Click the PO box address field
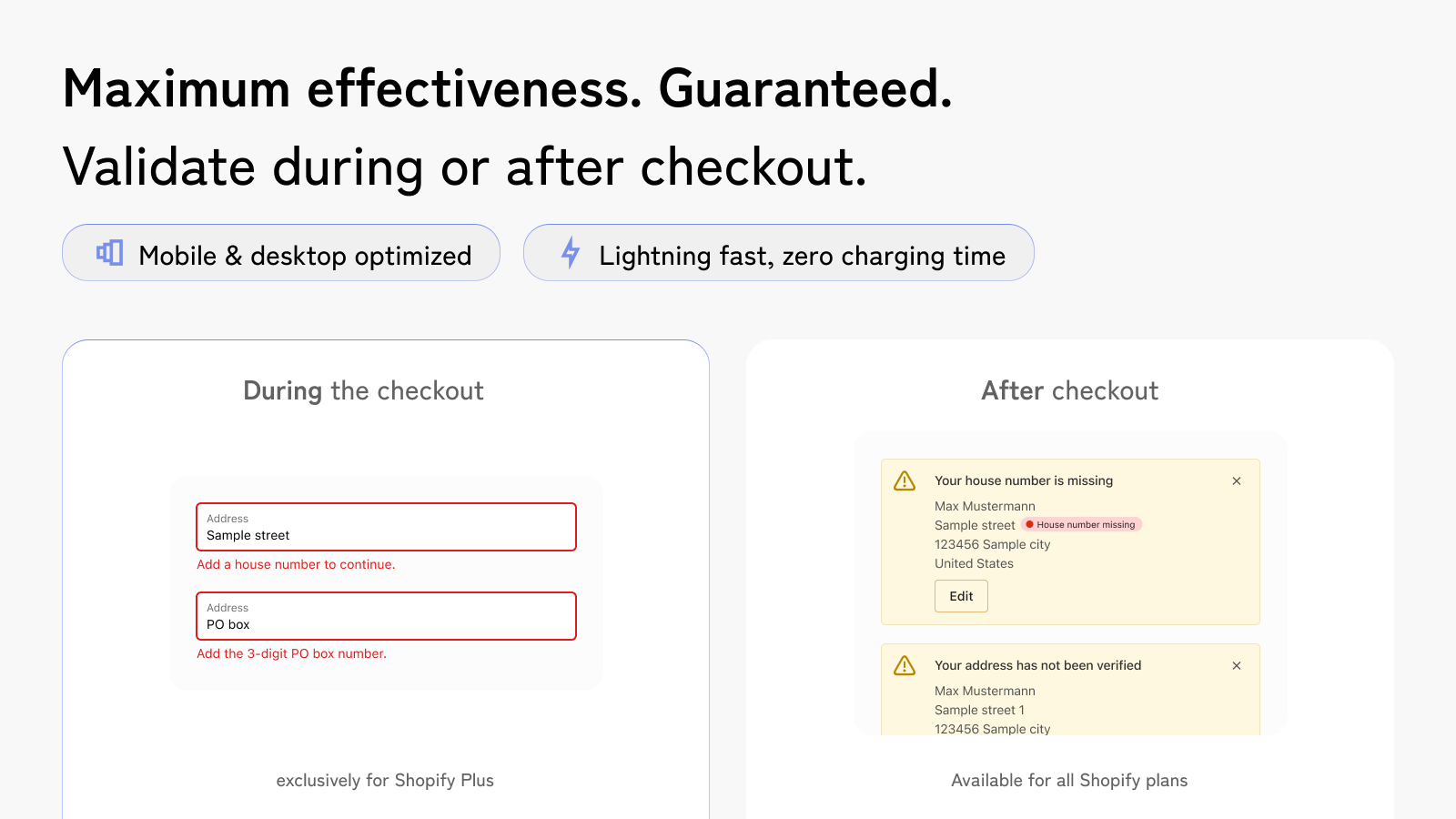 [386, 616]
